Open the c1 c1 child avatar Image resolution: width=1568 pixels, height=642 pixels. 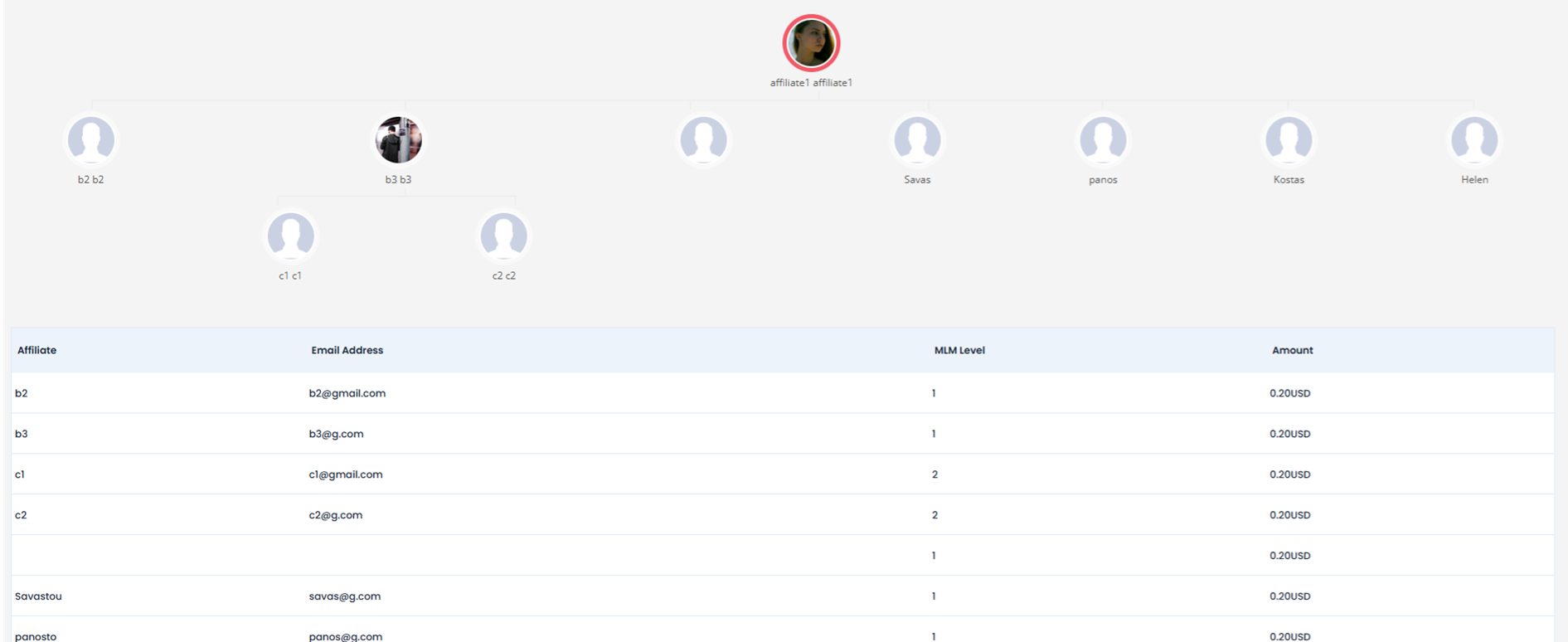290,236
